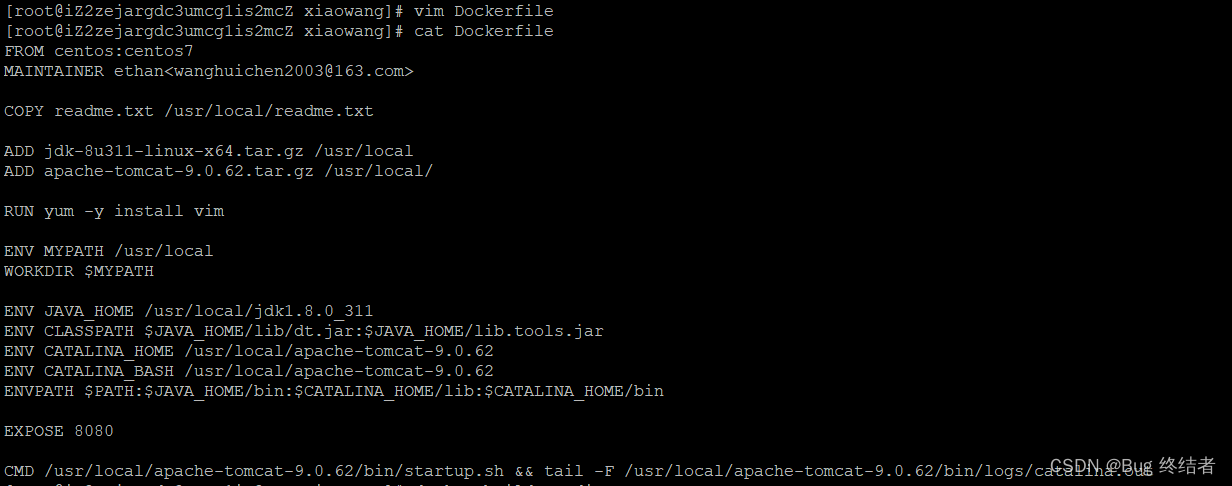This screenshot has height=486, width=1232.
Task: Click the WORKDIR $MYPATH line
Action: (x=79, y=271)
